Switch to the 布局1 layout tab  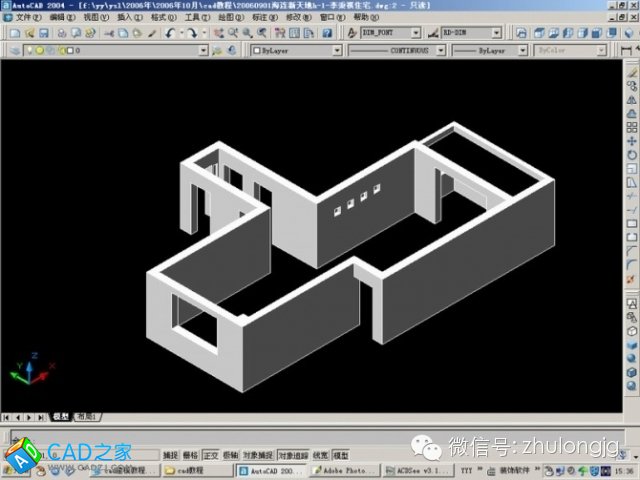[x=87, y=417]
